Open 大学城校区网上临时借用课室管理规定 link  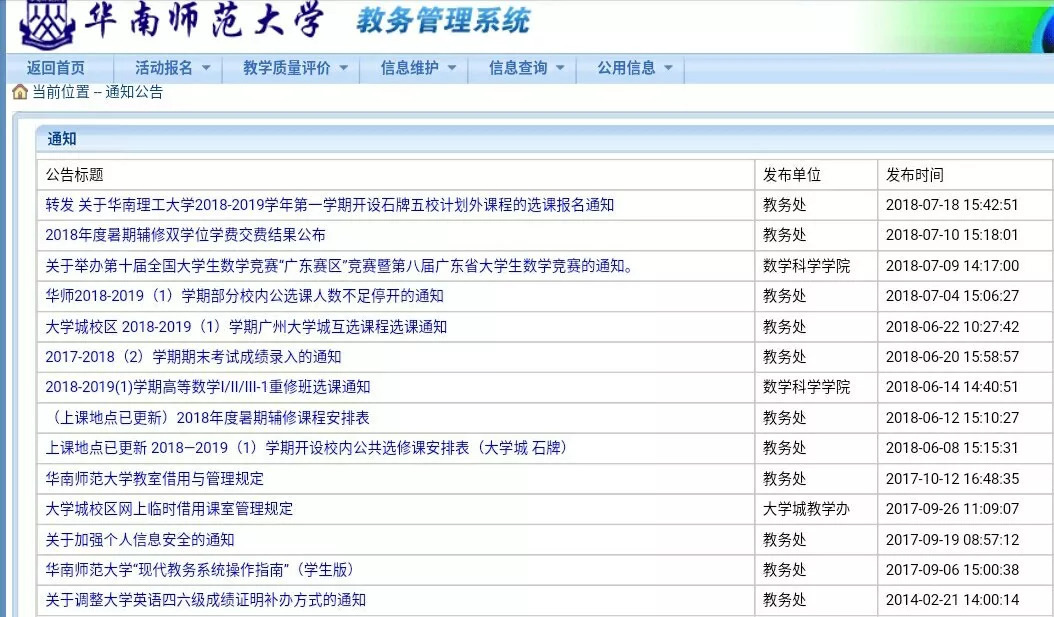pos(169,509)
